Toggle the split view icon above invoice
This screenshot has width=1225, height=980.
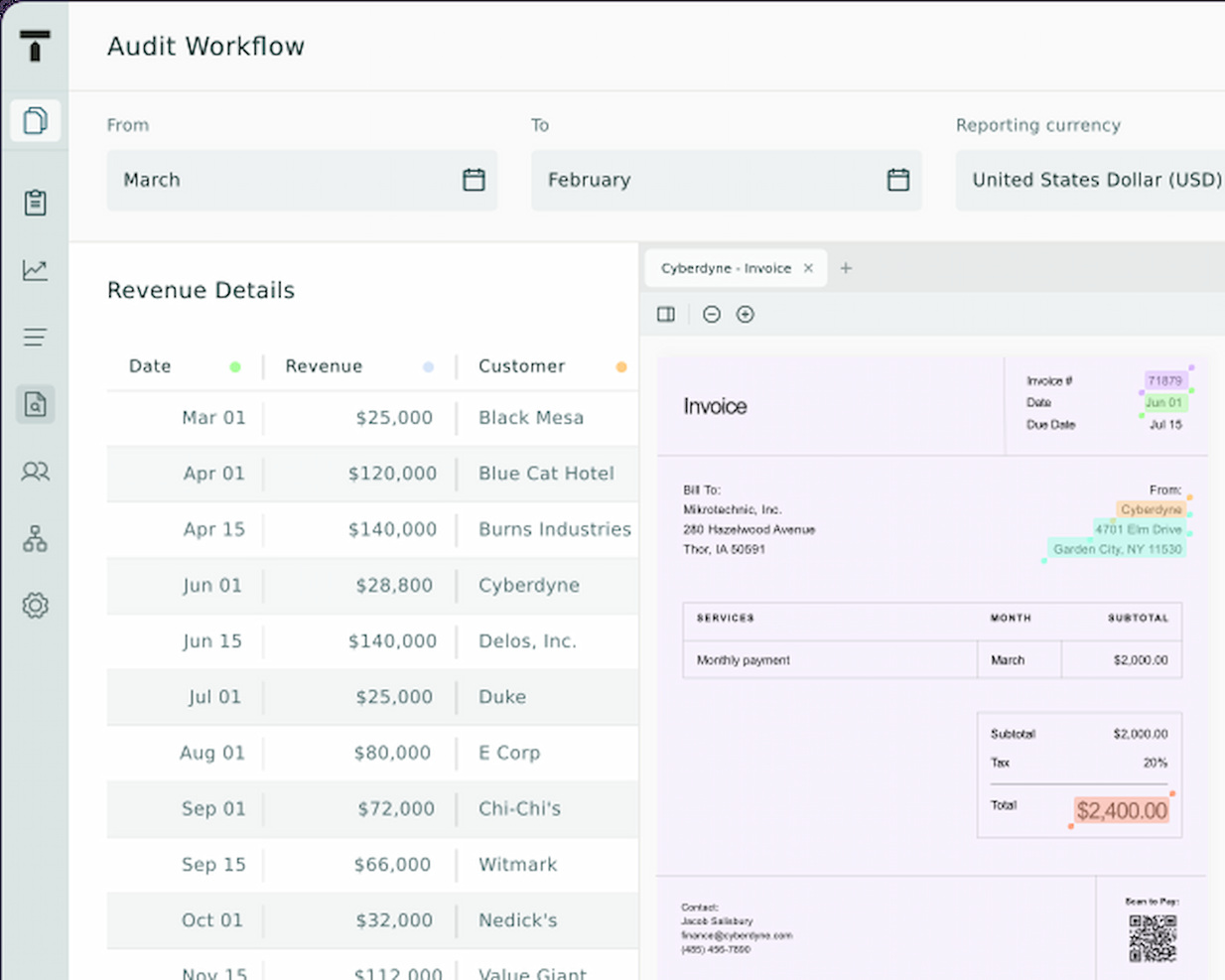665,314
